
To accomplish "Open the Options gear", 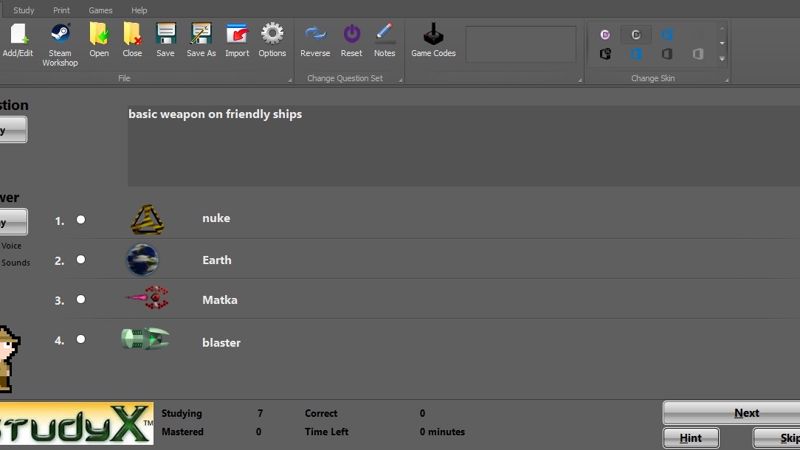I will click(x=272, y=40).
